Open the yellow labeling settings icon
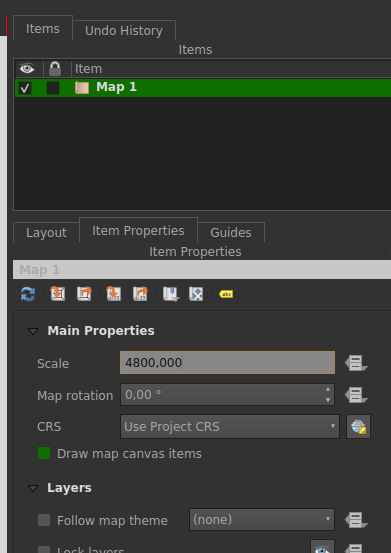Image resolution: width=391 pixels, height=553 pixels. tap(226, 294)
